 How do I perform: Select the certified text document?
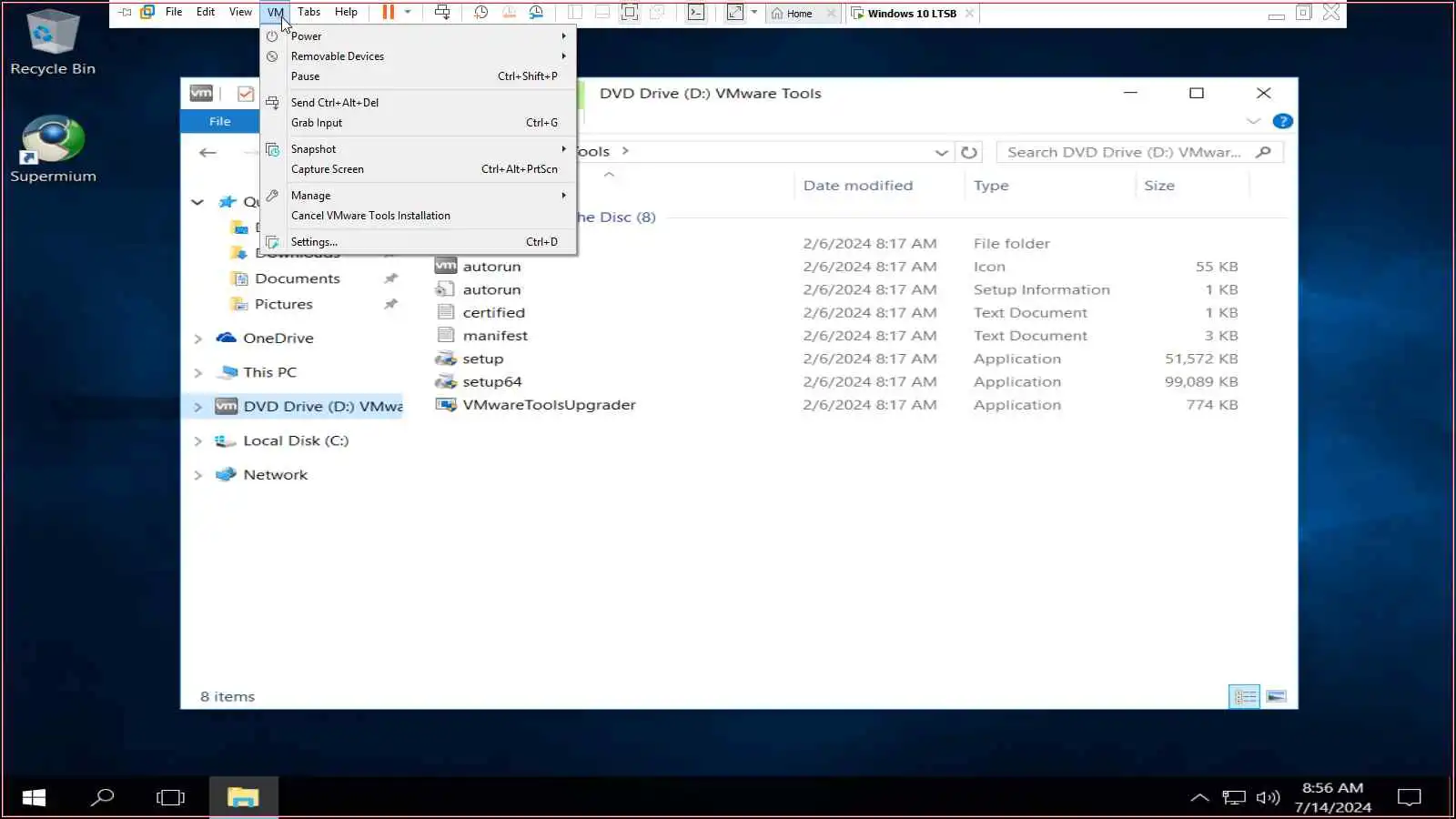pyautogui.click(x=493, y=313)
